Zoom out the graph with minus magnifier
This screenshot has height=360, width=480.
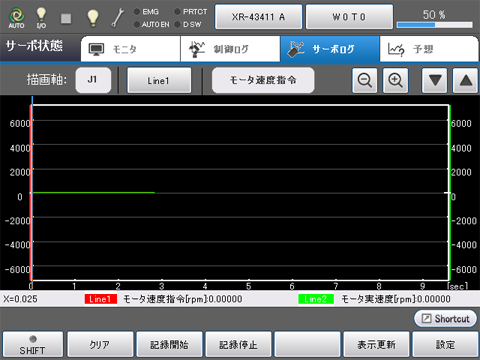click(365, 80)
